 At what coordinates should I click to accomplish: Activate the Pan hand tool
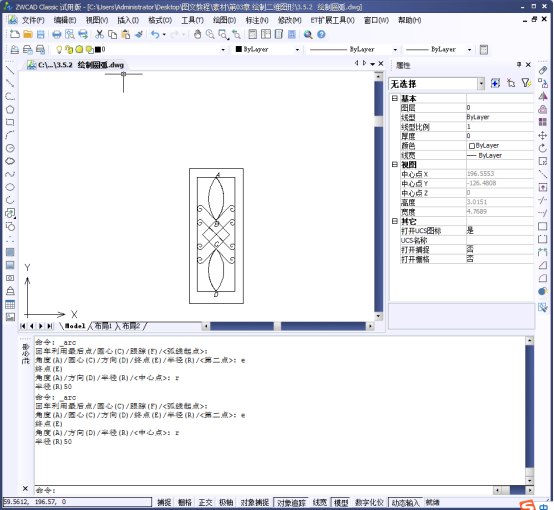coord(198,34)
